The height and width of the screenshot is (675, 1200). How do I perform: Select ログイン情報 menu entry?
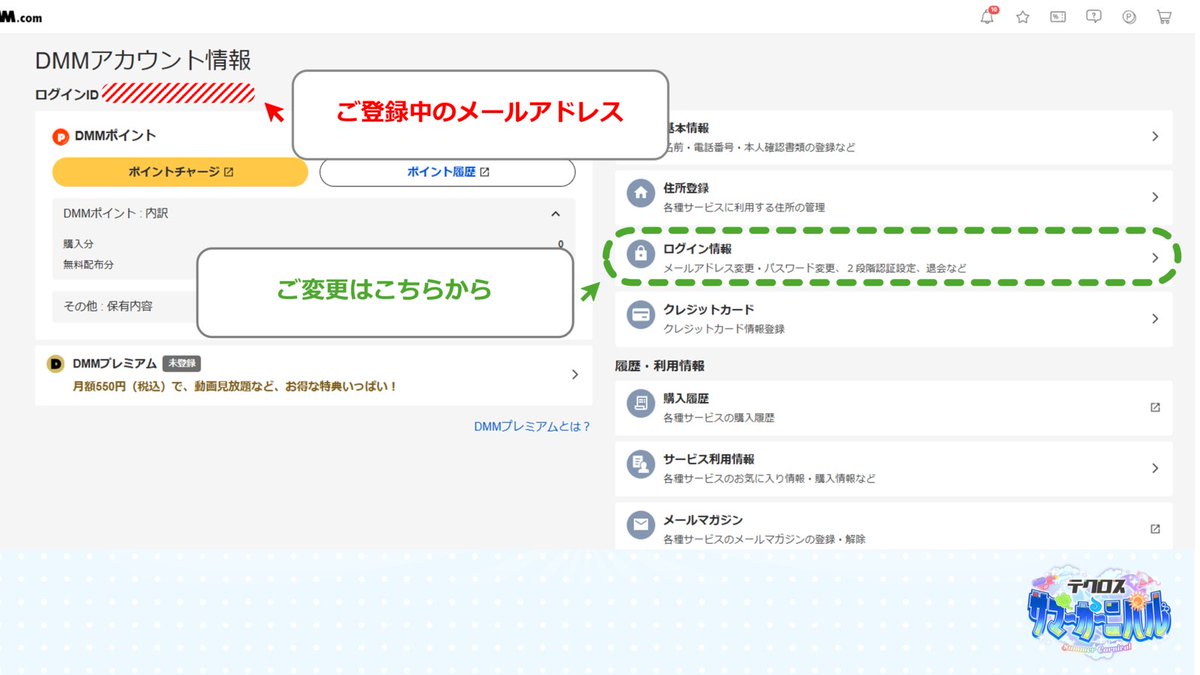pyautogui.click(x=894, y=258)
